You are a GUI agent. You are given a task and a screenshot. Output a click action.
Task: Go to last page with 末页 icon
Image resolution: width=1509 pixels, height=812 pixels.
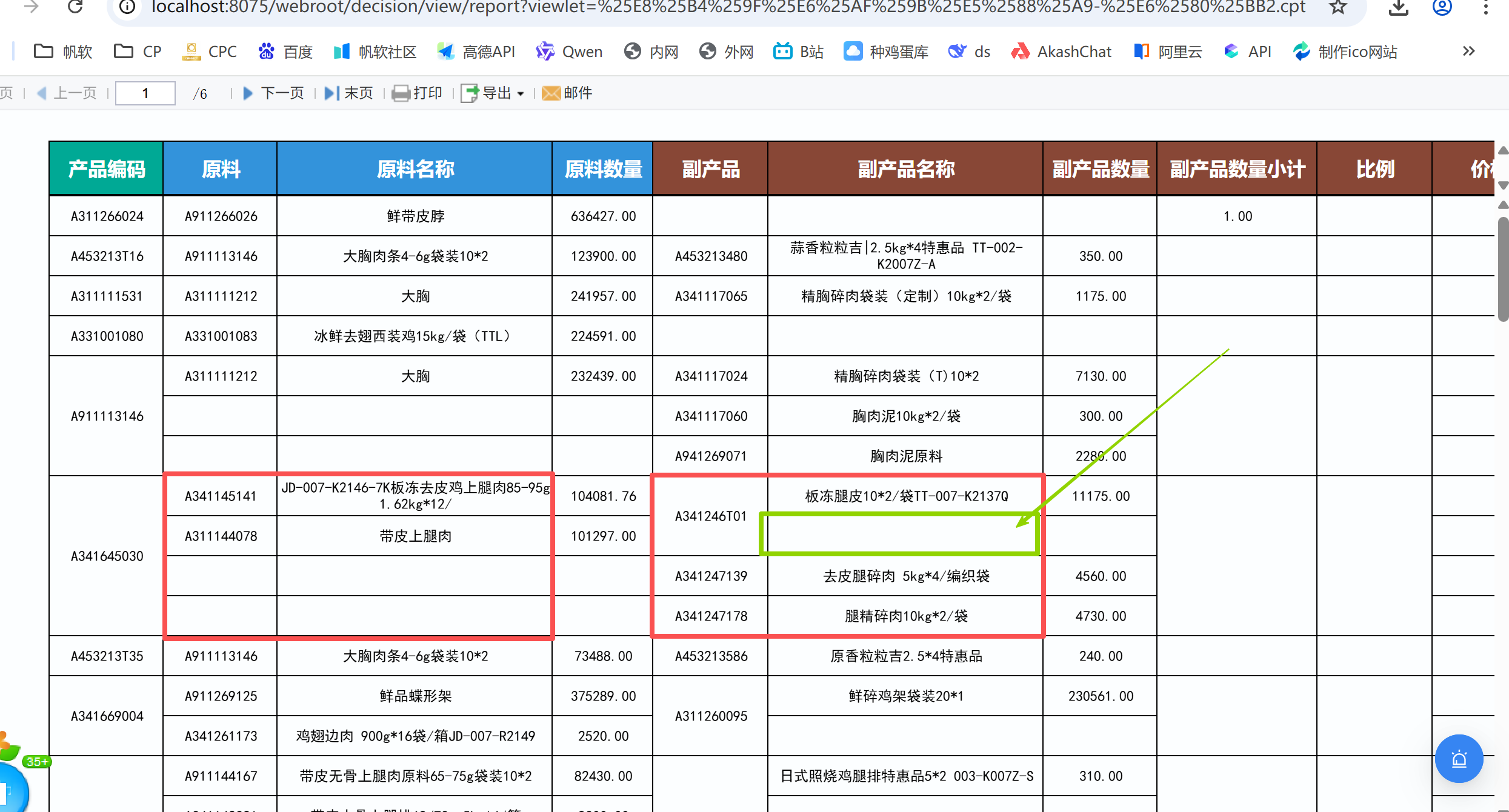[331, 93]
